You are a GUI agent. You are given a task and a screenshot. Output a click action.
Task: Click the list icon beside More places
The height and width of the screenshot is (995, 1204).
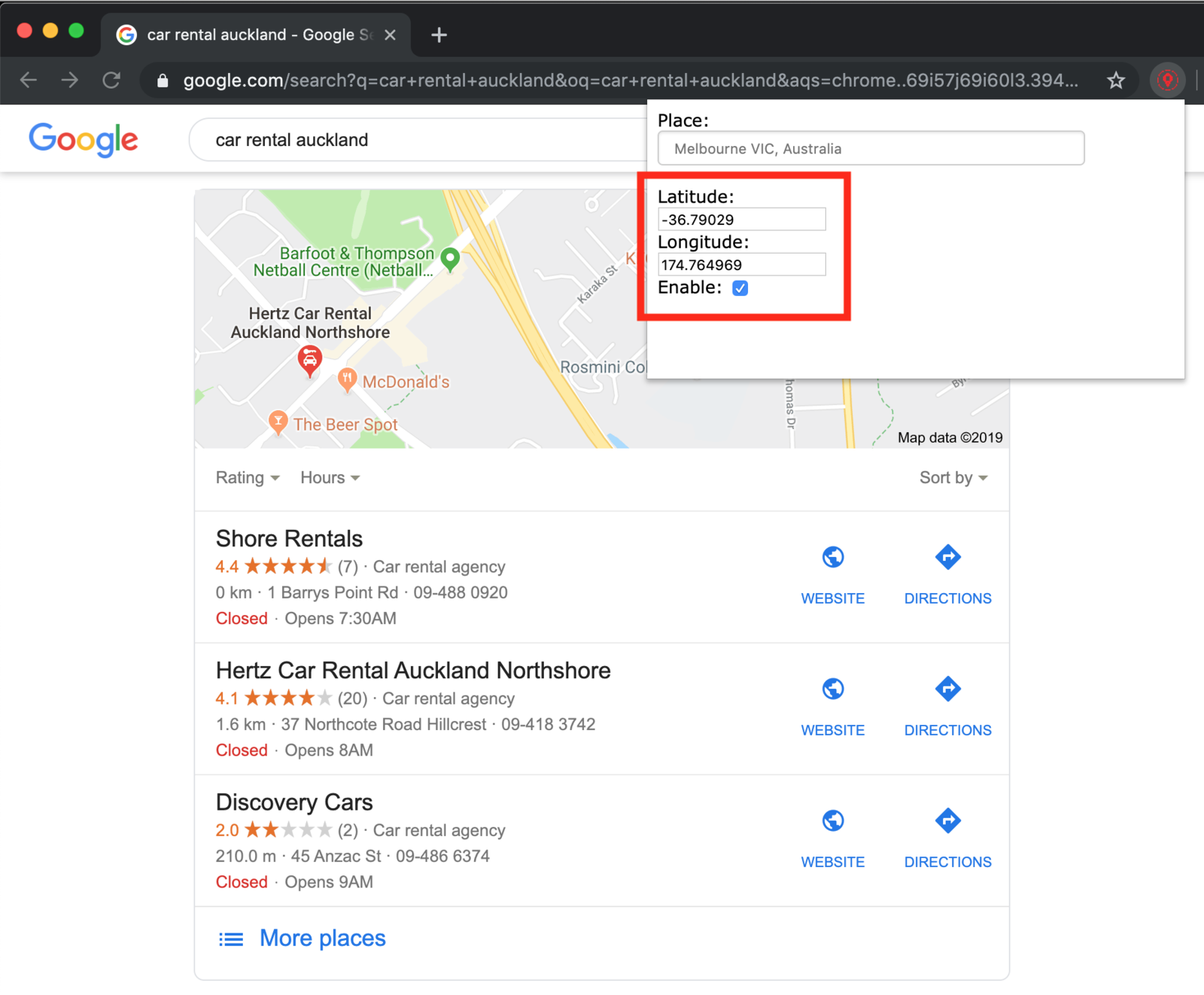pos(231,939)
